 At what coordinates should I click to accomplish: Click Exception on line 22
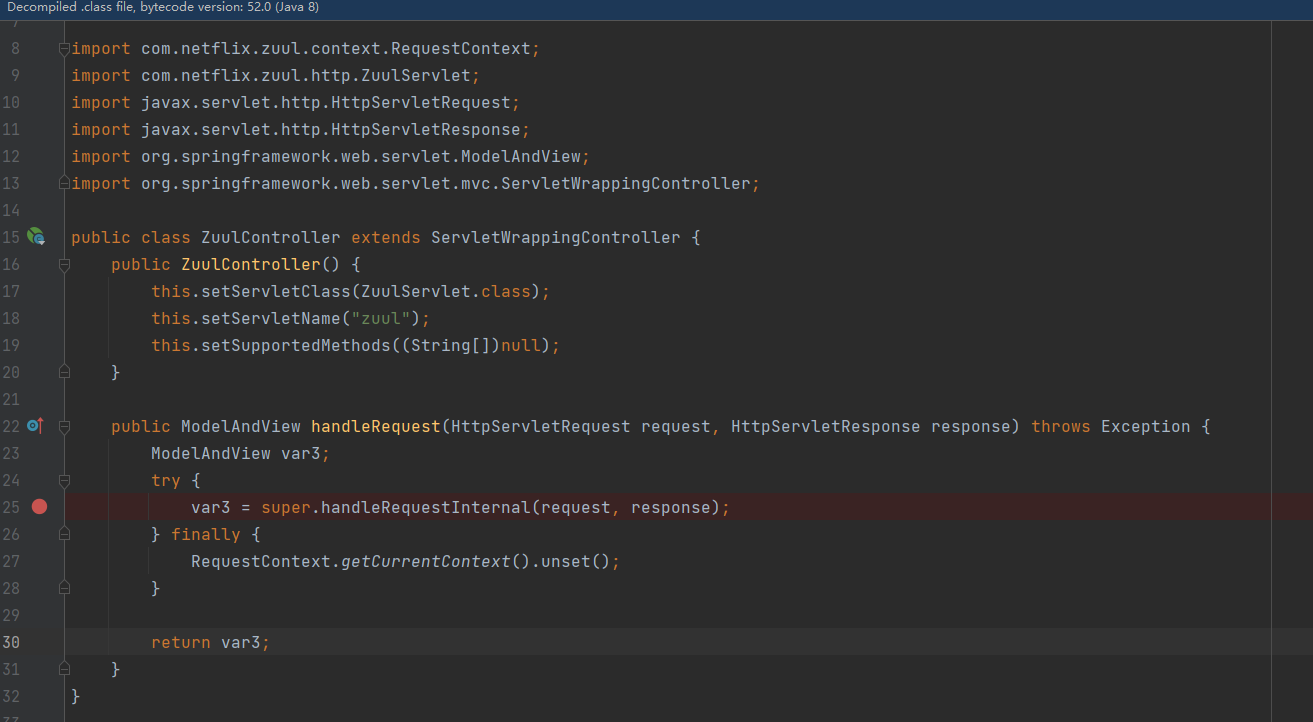[1146, 426]
